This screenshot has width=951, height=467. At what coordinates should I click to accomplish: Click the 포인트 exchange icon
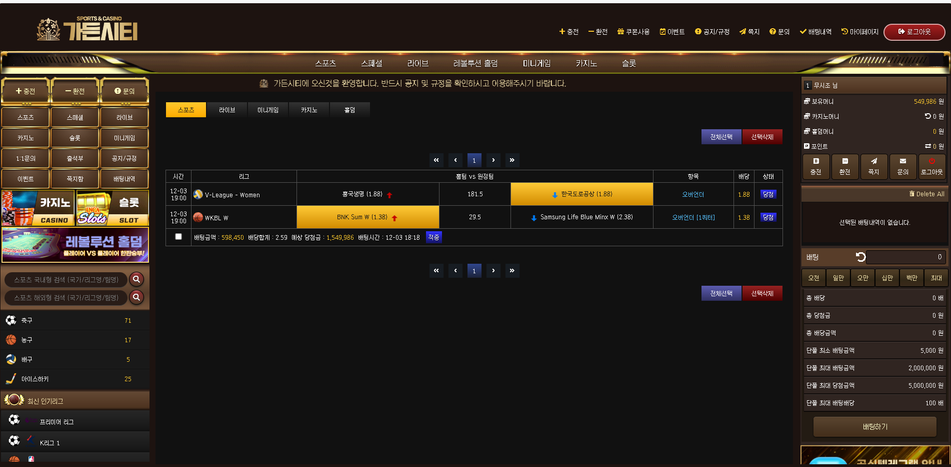coord(927,146)
